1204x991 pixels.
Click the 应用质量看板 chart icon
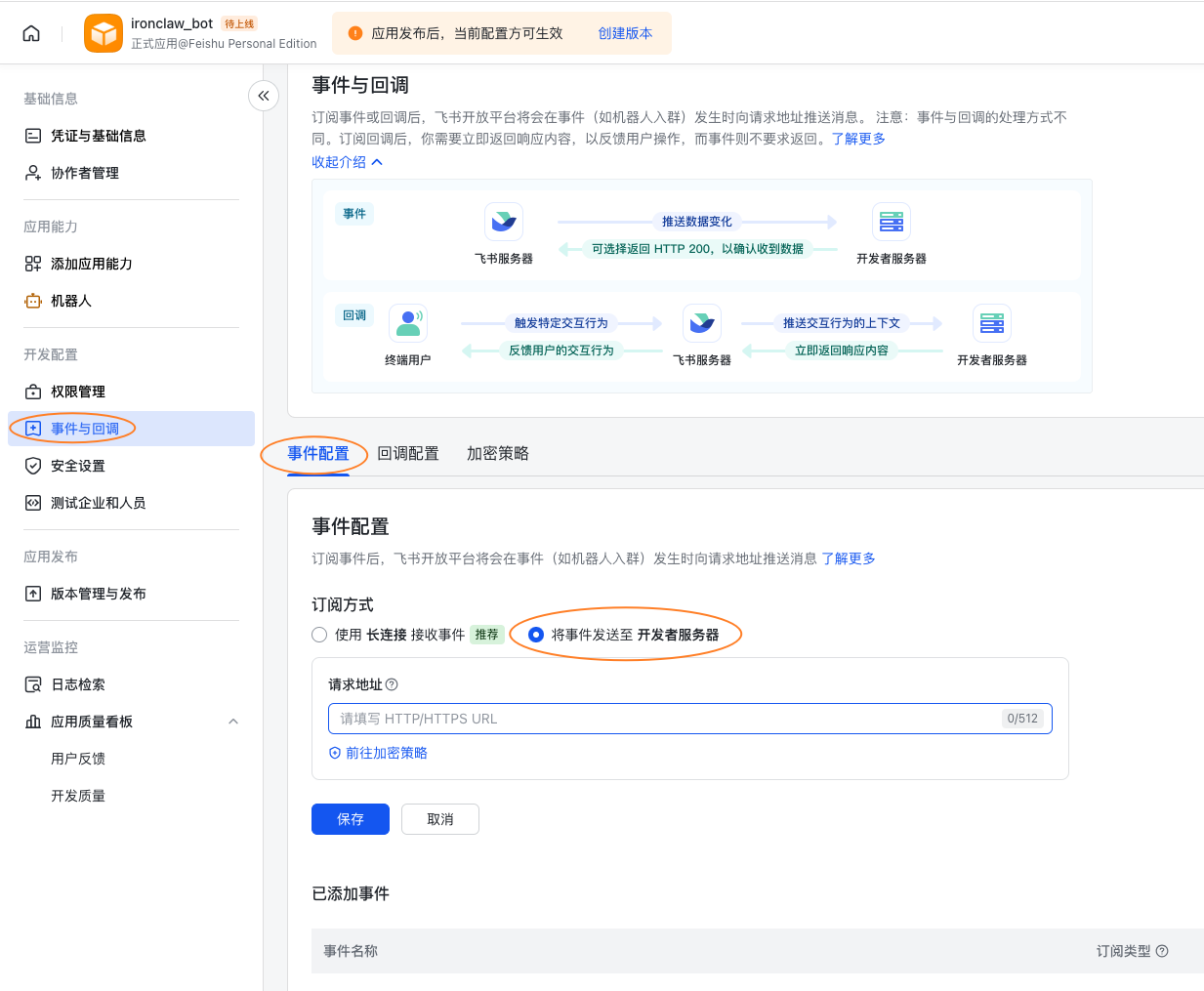click(33, 722)
